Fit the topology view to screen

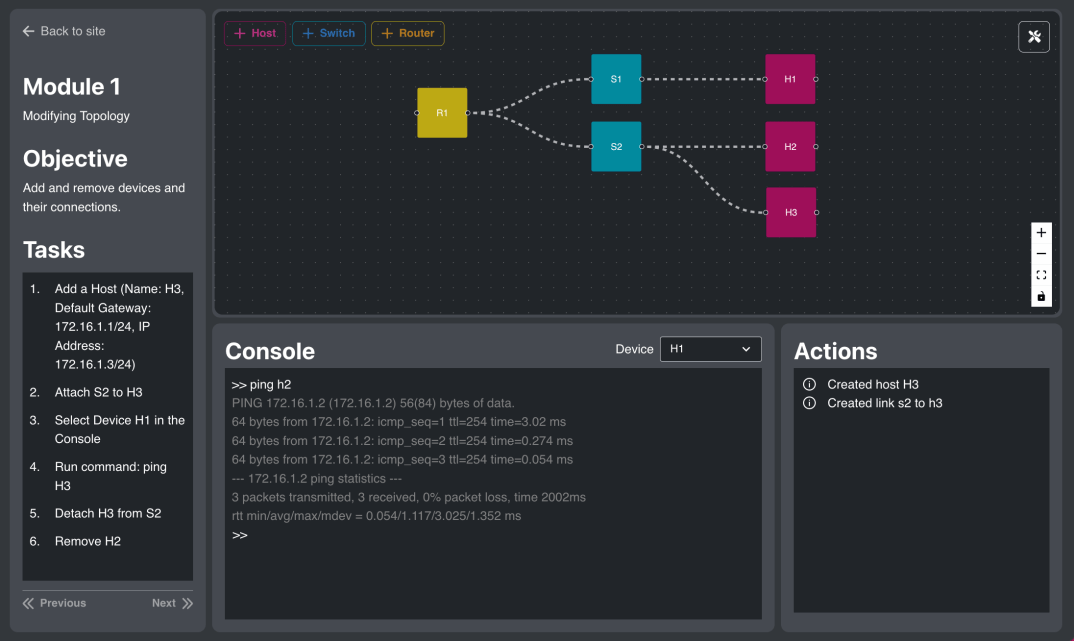1041,275
